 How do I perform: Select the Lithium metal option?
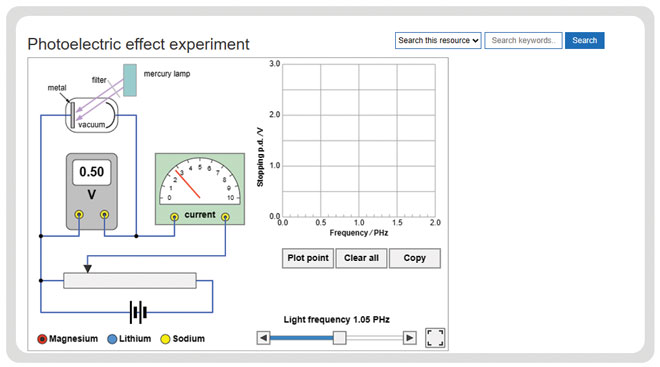point(112,339)
